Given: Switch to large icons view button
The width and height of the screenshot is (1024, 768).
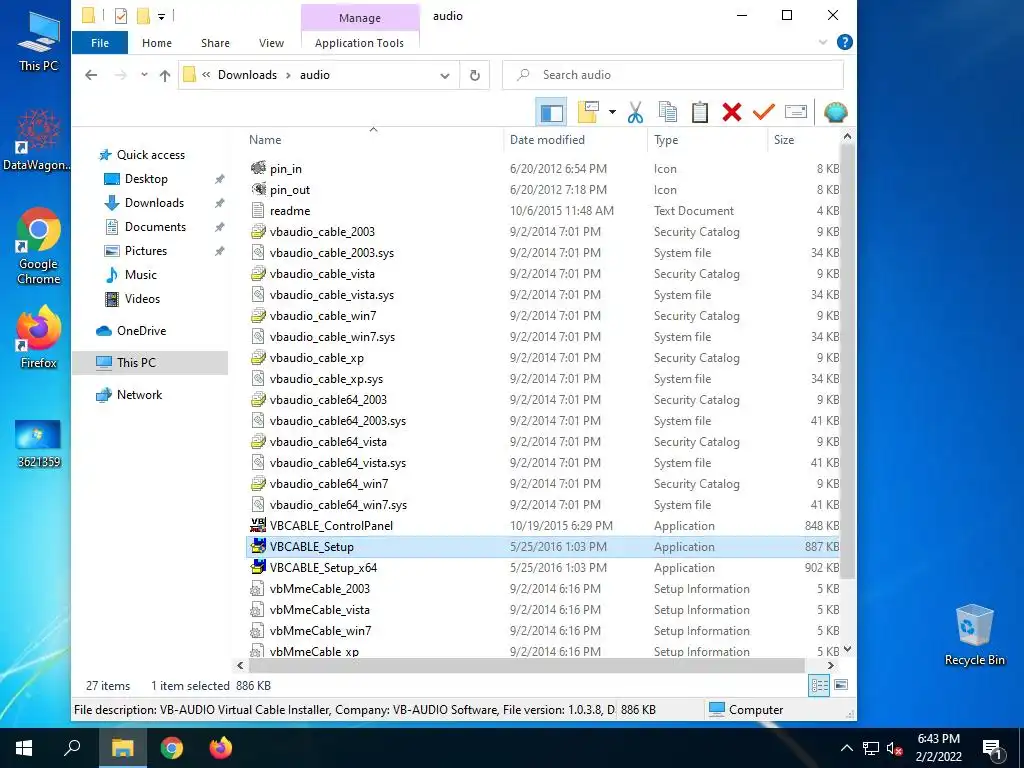Looking at the screenshot, I should pos(841,685).
